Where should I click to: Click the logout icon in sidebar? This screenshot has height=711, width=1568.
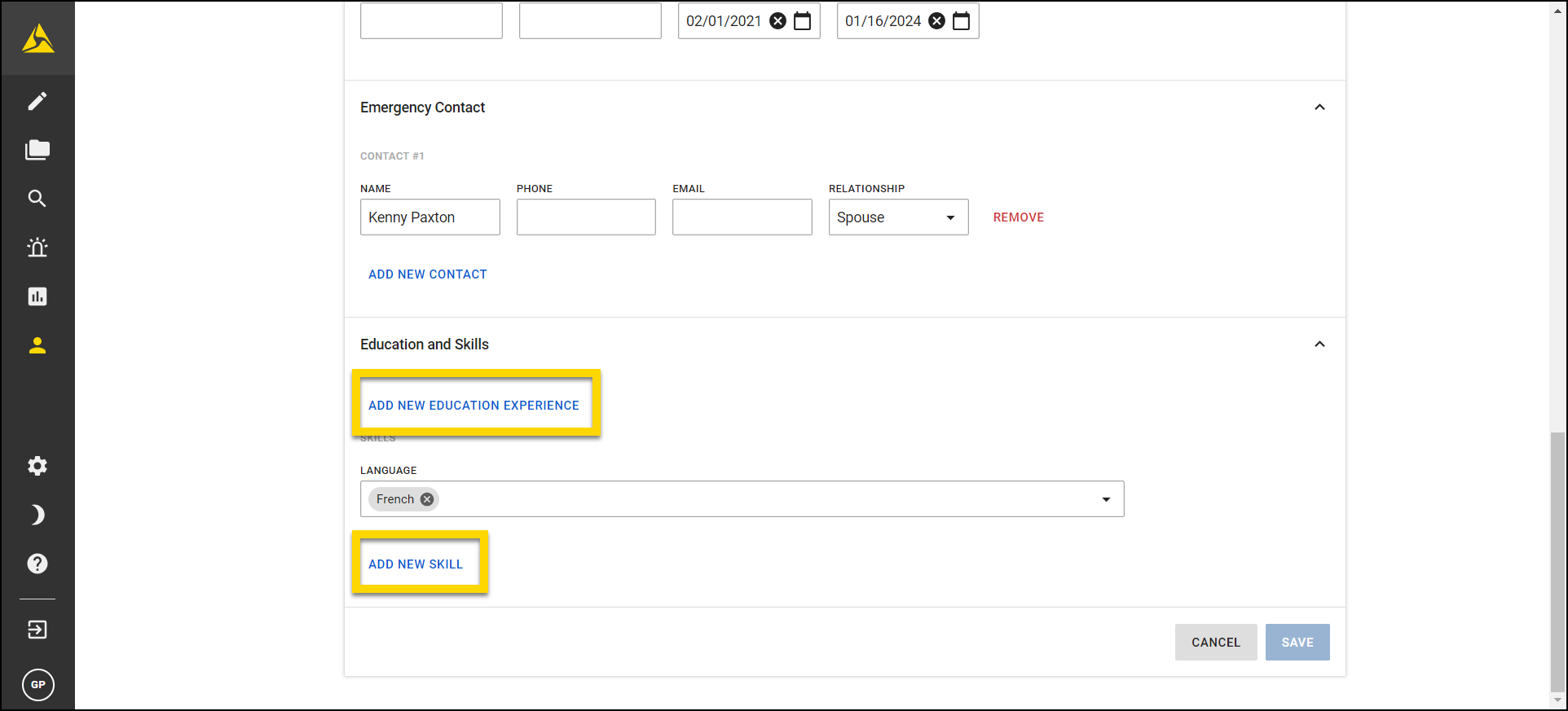click(x=37, y=630)
